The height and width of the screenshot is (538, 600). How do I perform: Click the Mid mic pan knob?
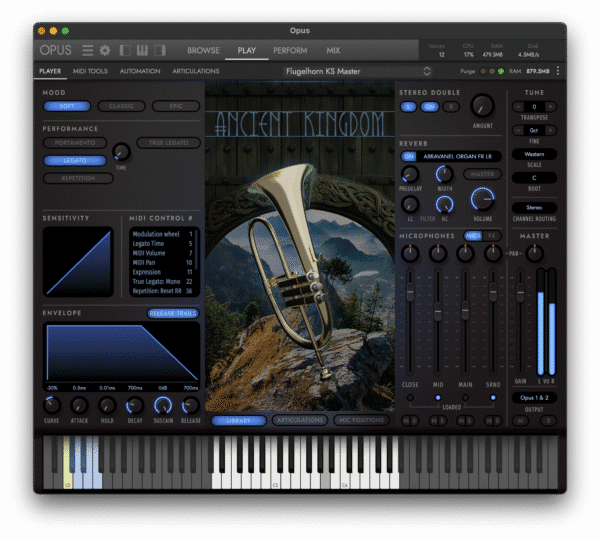click(x=438, y=253)
